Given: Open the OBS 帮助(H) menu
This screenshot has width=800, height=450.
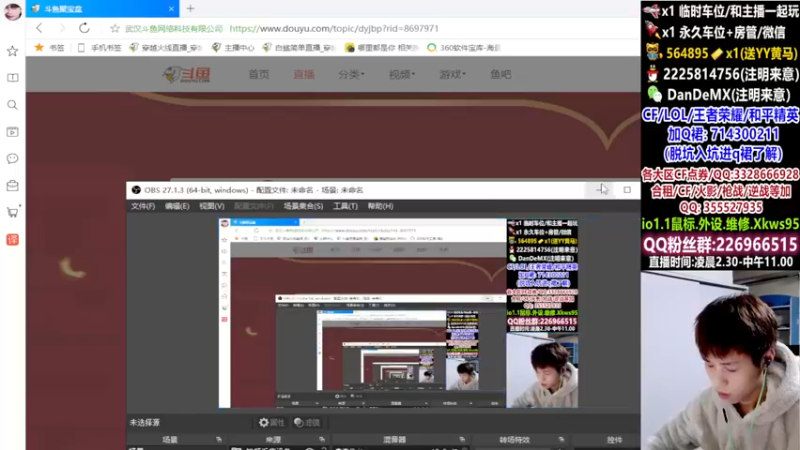Looking at the screenshot, I should 381,206.
